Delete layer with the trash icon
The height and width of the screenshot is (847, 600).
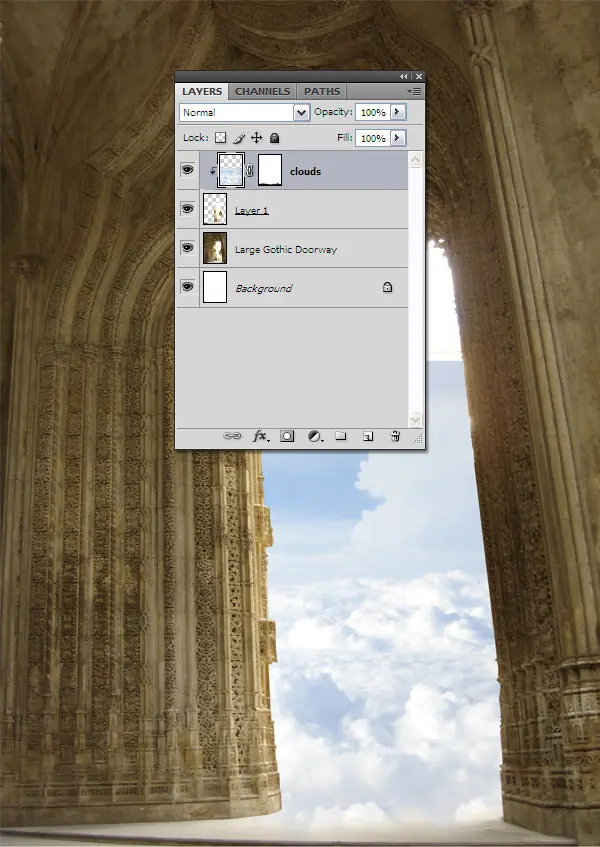click(x=395, y=436)
